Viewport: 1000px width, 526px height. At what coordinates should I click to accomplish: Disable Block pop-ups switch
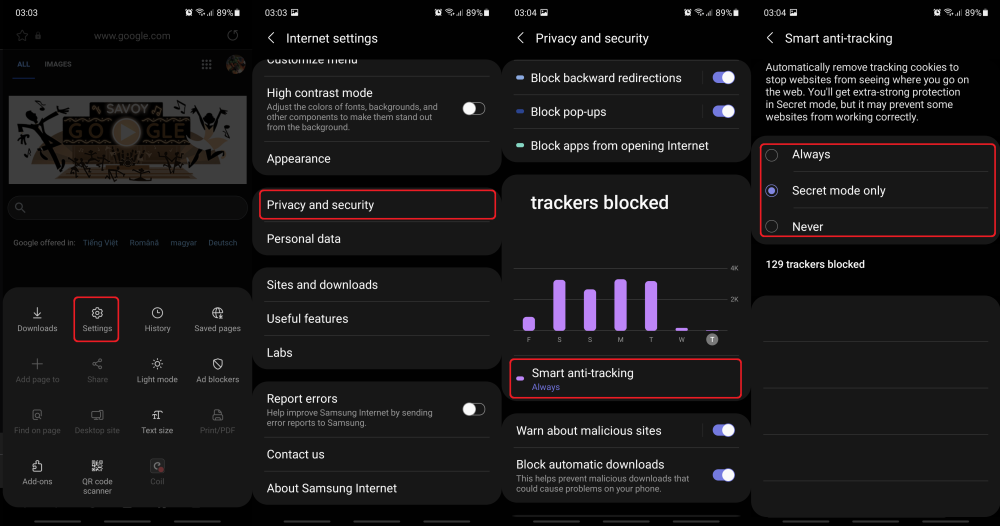(723, 112)
